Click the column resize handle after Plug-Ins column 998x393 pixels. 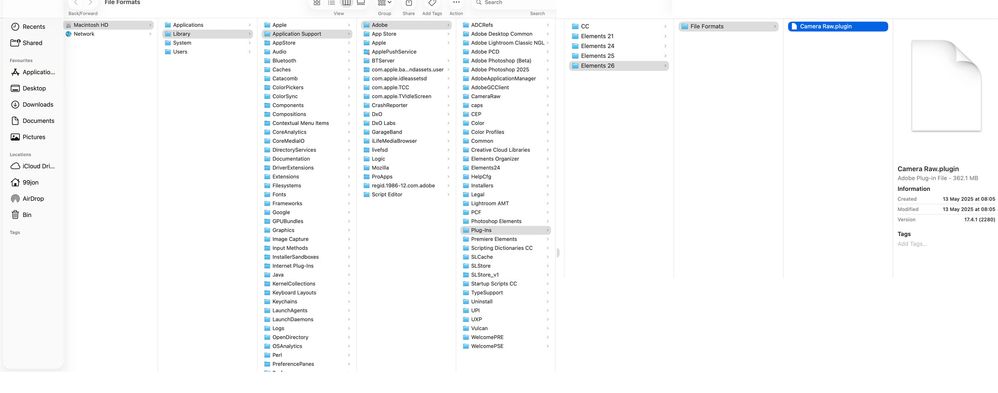pyautogui.click(x=558, y=253)
